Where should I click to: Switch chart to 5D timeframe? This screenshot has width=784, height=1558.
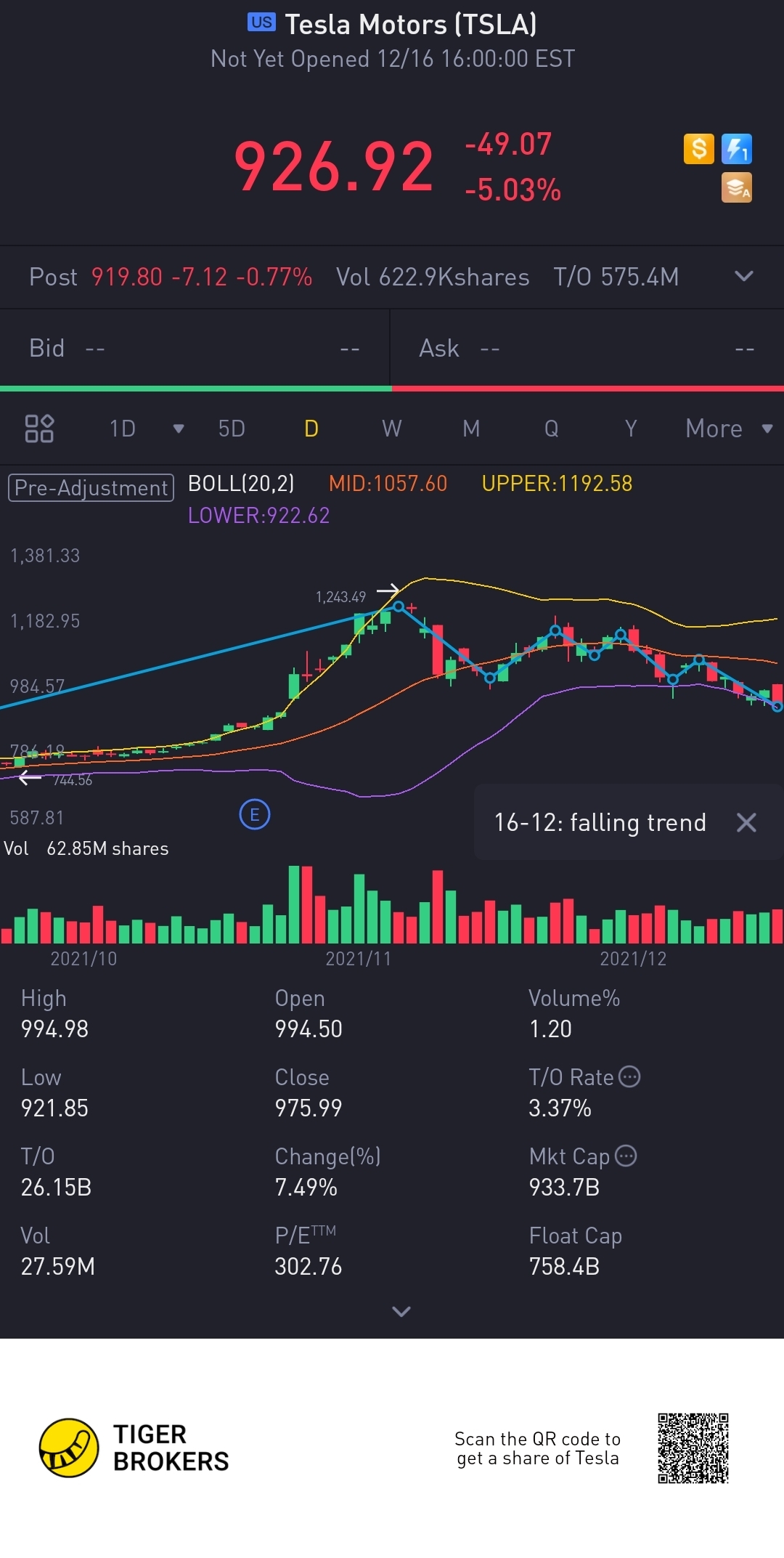tap(232, 429)
